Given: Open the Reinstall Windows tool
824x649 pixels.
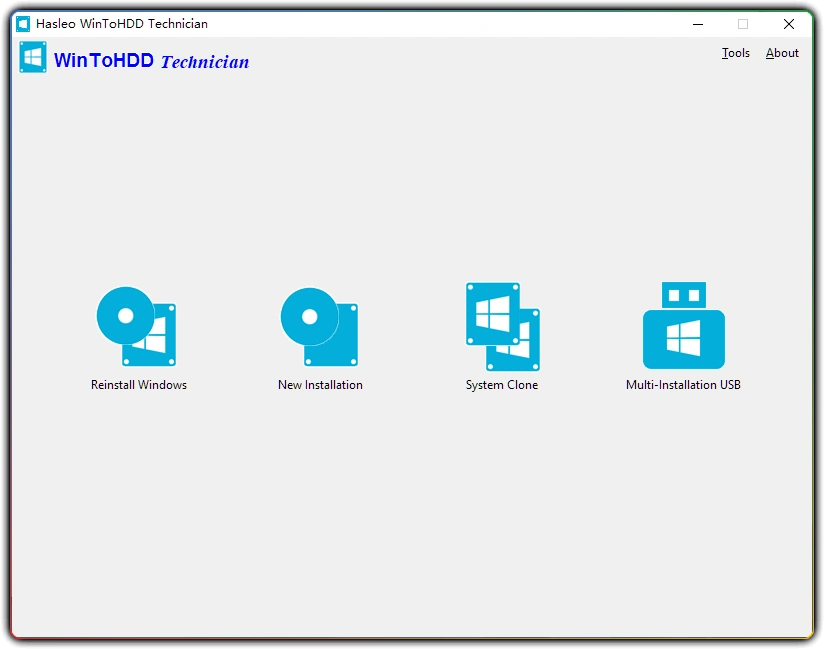Looking at the screenshot, I should 137,325.
